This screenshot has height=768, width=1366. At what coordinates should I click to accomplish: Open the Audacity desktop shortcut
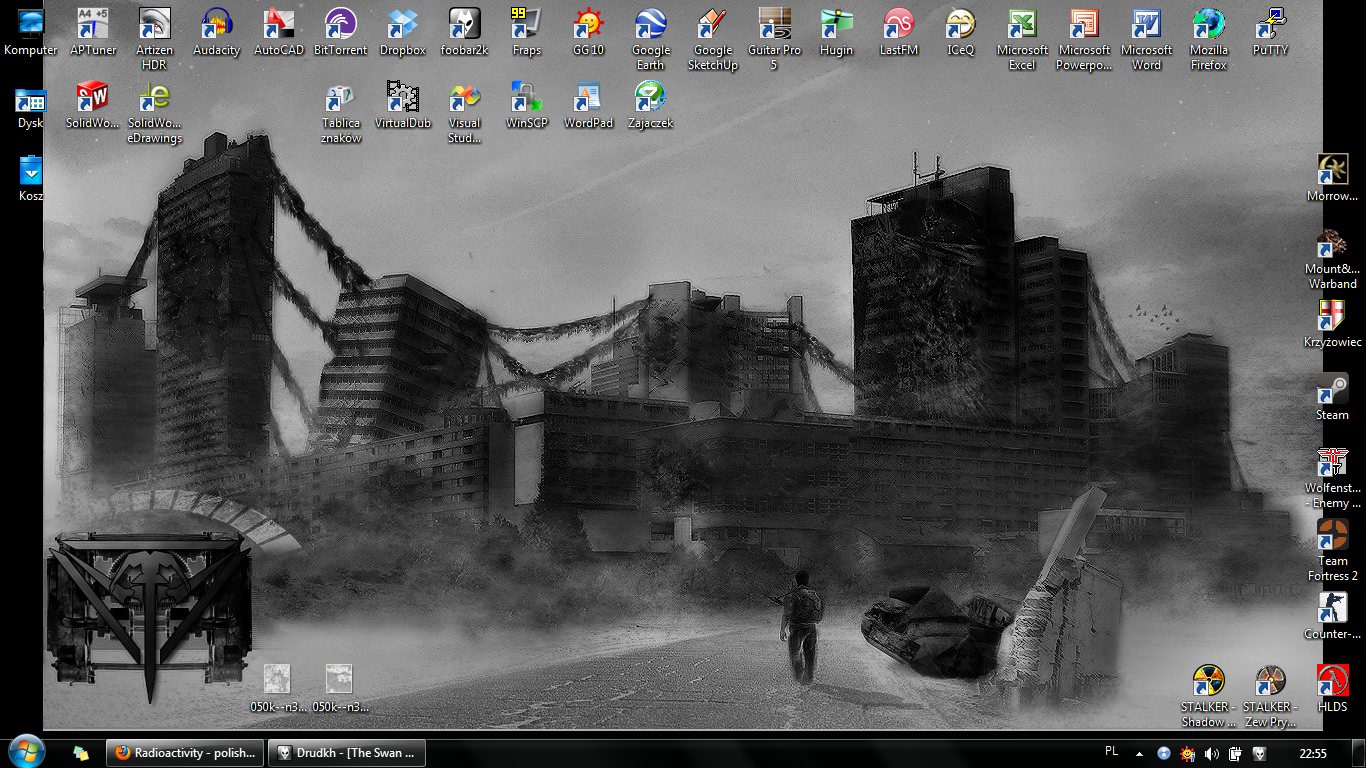coord(216,24)
